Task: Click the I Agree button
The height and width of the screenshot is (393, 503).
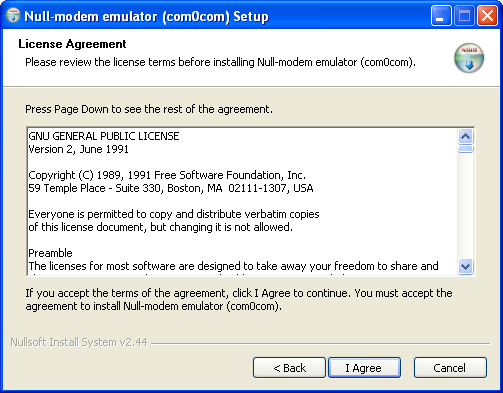Action: coord(364,368)
